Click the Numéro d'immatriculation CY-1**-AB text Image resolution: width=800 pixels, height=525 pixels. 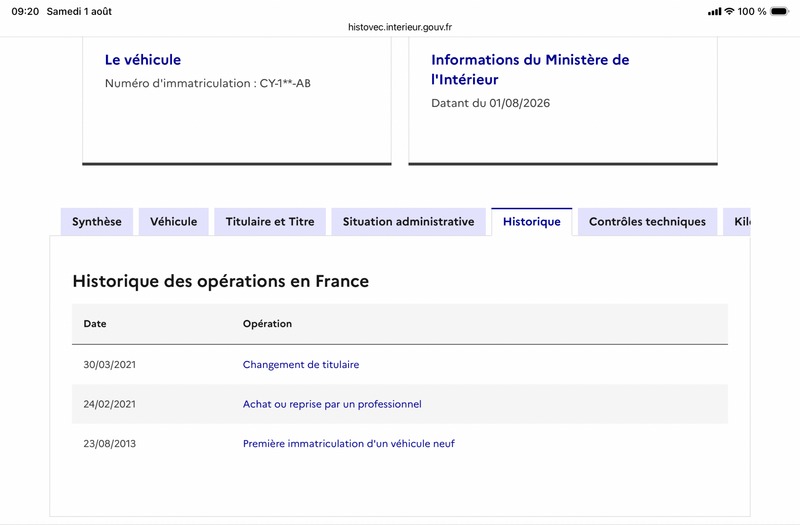[208, 83]
